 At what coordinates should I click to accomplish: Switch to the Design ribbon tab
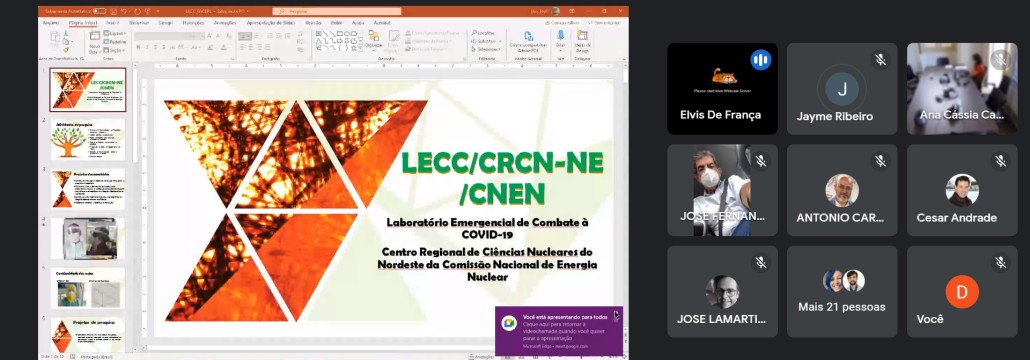(166, 22)
